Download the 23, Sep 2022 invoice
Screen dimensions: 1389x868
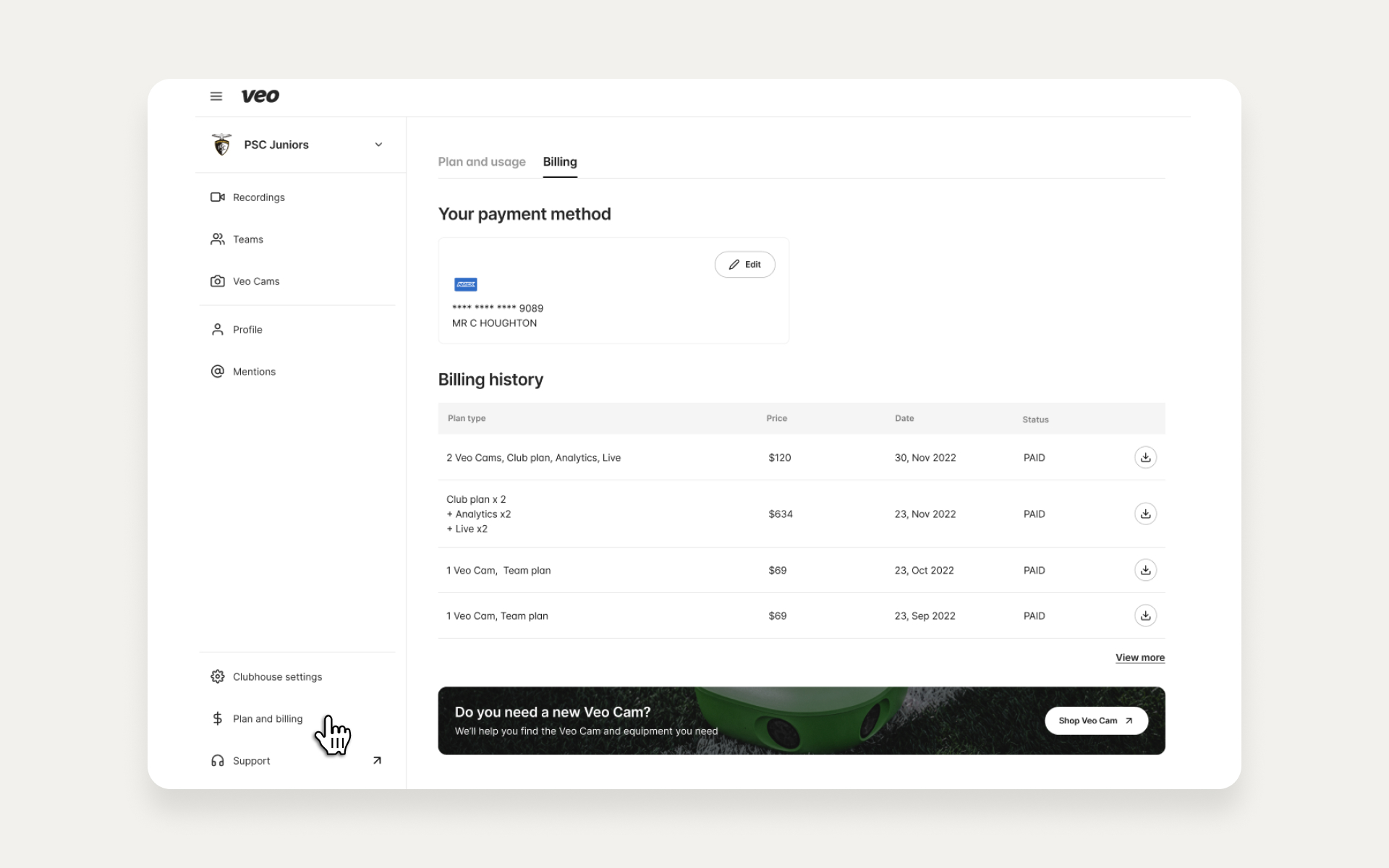click(x=1145, y=616)
